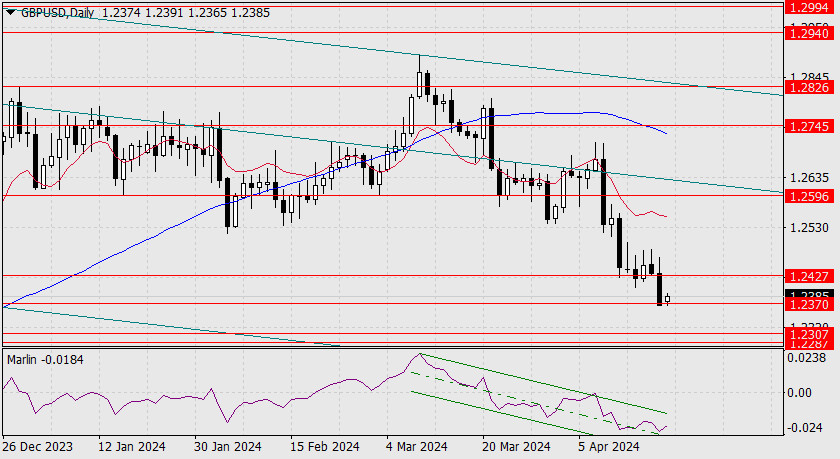Screen dimensions: 840x459
Task: Select the last small white candlestick on the chart
Action: [x=667, y=299]
